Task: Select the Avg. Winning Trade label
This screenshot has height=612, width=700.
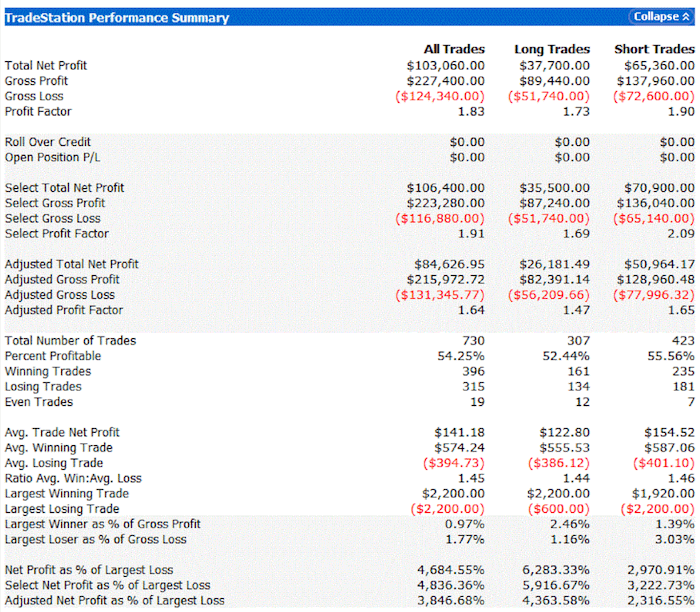Action: 59,447
